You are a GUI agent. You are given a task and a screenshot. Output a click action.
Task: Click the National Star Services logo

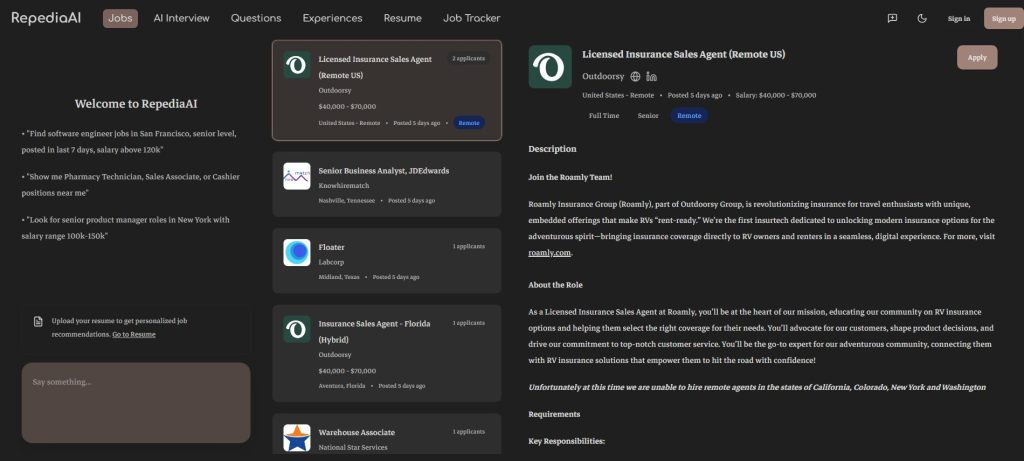pos(297,438)
